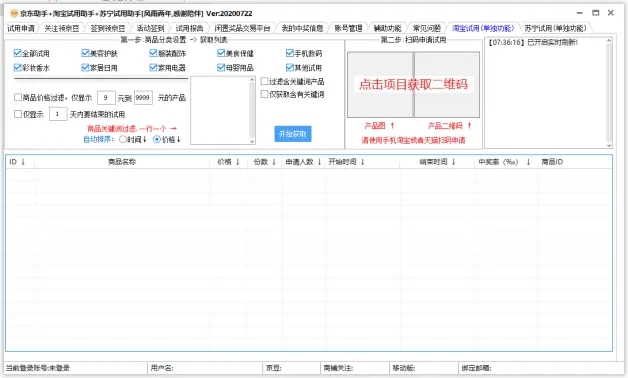Uncheck the 美食保健 checkbox
The width and height of the screenshot is (628, 378).
click(221, 53)
